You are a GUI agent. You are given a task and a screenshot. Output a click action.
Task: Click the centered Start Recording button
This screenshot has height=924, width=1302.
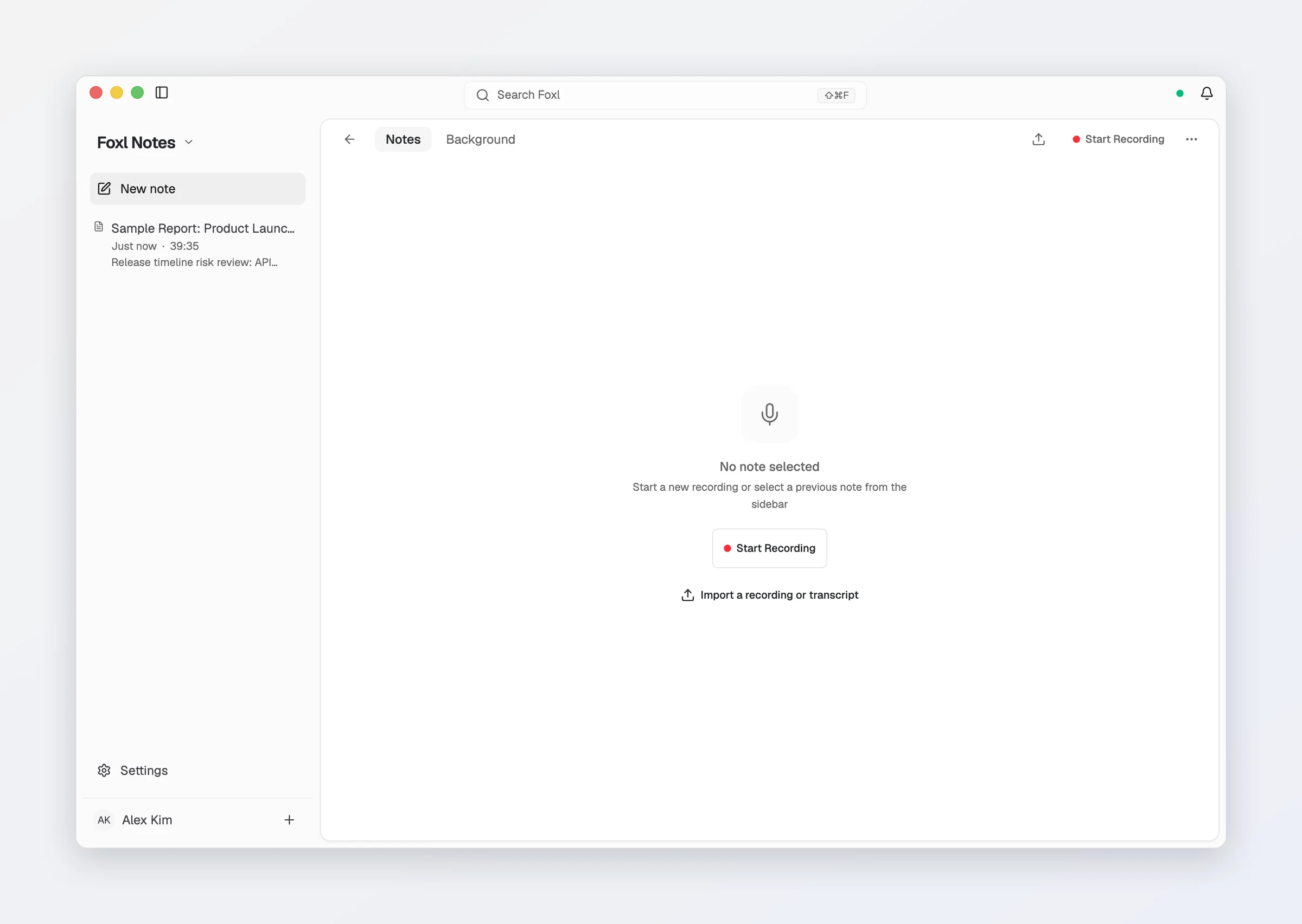pyautogui.click(x=769, y=548)
